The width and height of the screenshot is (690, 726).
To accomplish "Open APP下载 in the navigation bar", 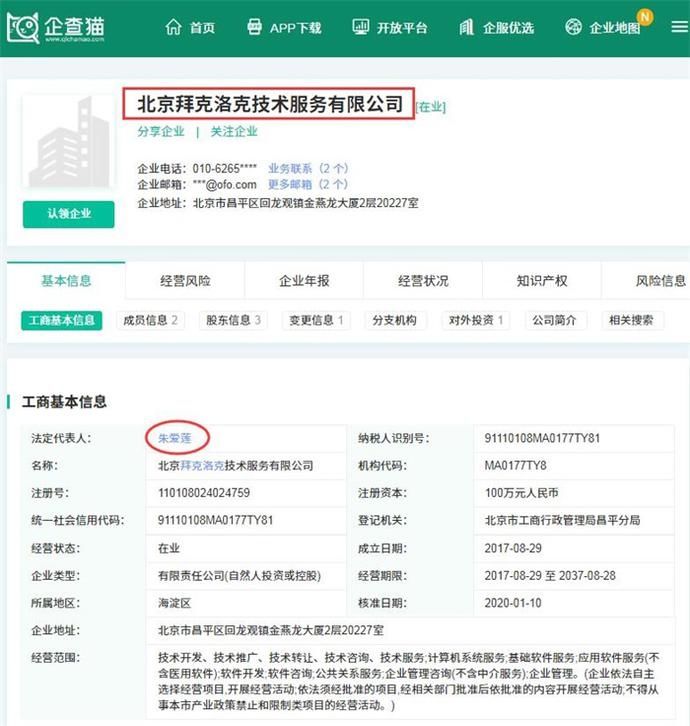I will tap(295, 28).
